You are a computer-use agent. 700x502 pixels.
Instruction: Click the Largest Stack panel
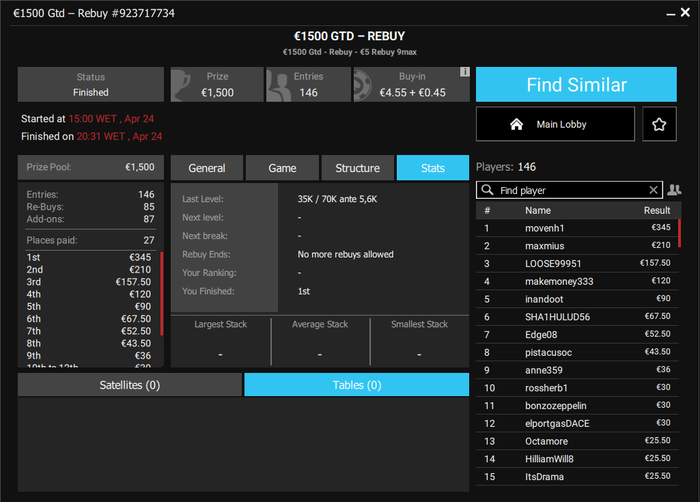point(221,340)
